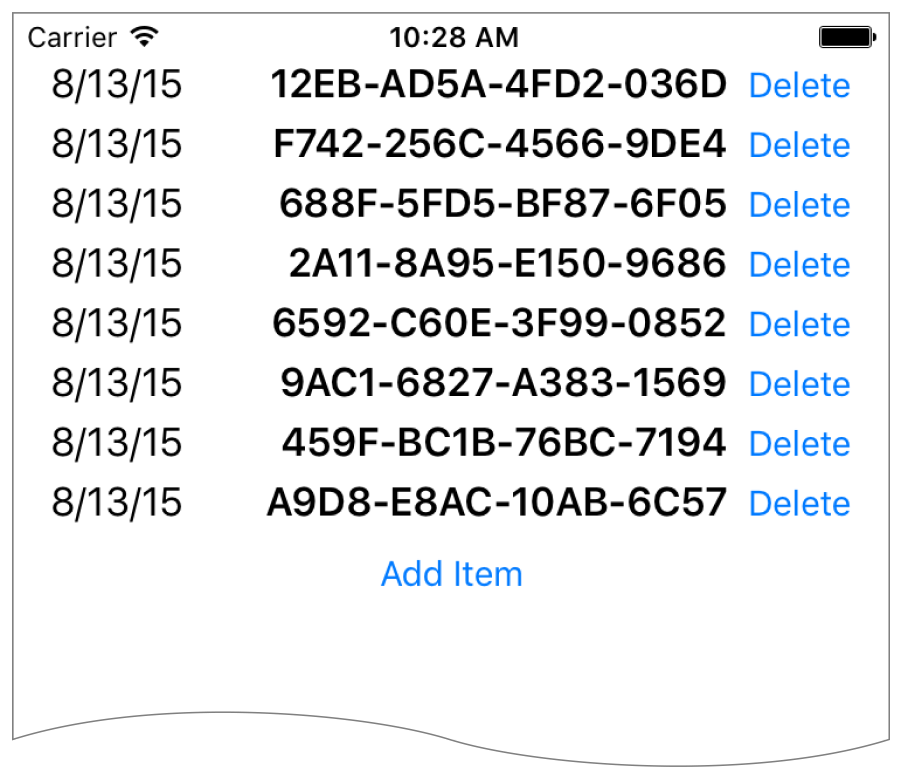
Task: Tap the Carrier label in status bar
Action: coord(71,38)
